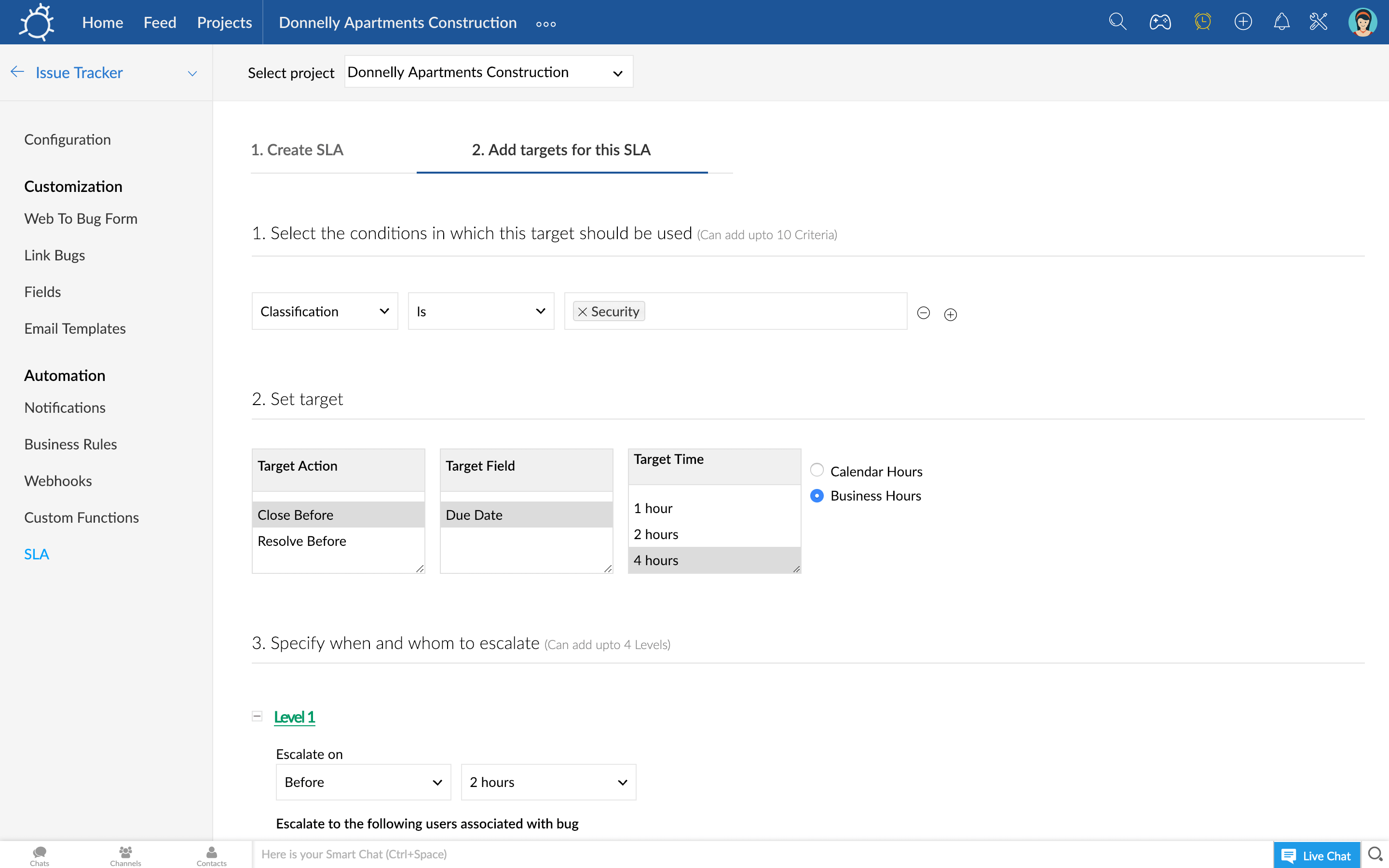Click the plus circle quick-add icon in header
This screenshot has height=868, width=1389.
(x=1243, y=22)
